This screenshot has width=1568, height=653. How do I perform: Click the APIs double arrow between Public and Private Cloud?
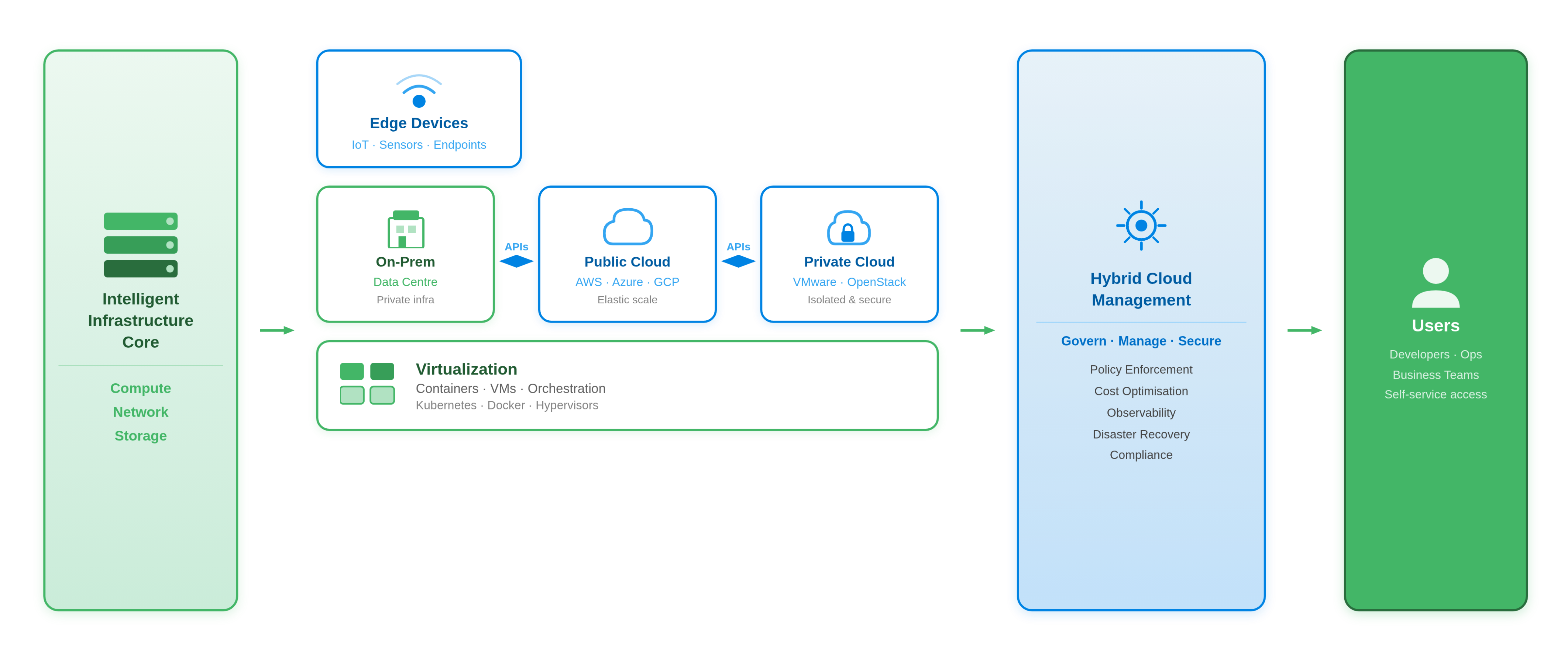pyautogui.click(x=738, y=261)
